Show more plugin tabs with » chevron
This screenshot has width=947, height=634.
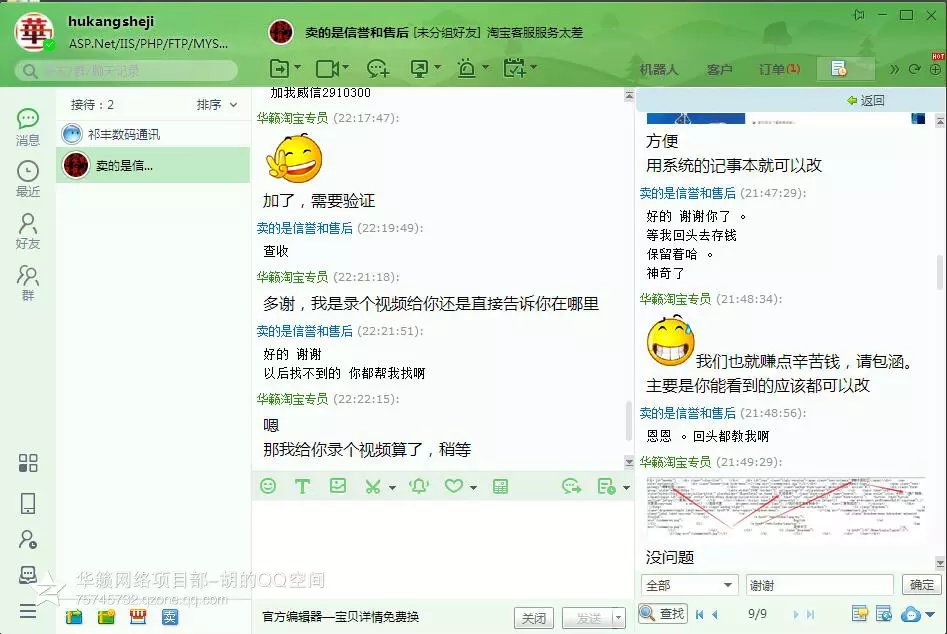tap(894, 69)
